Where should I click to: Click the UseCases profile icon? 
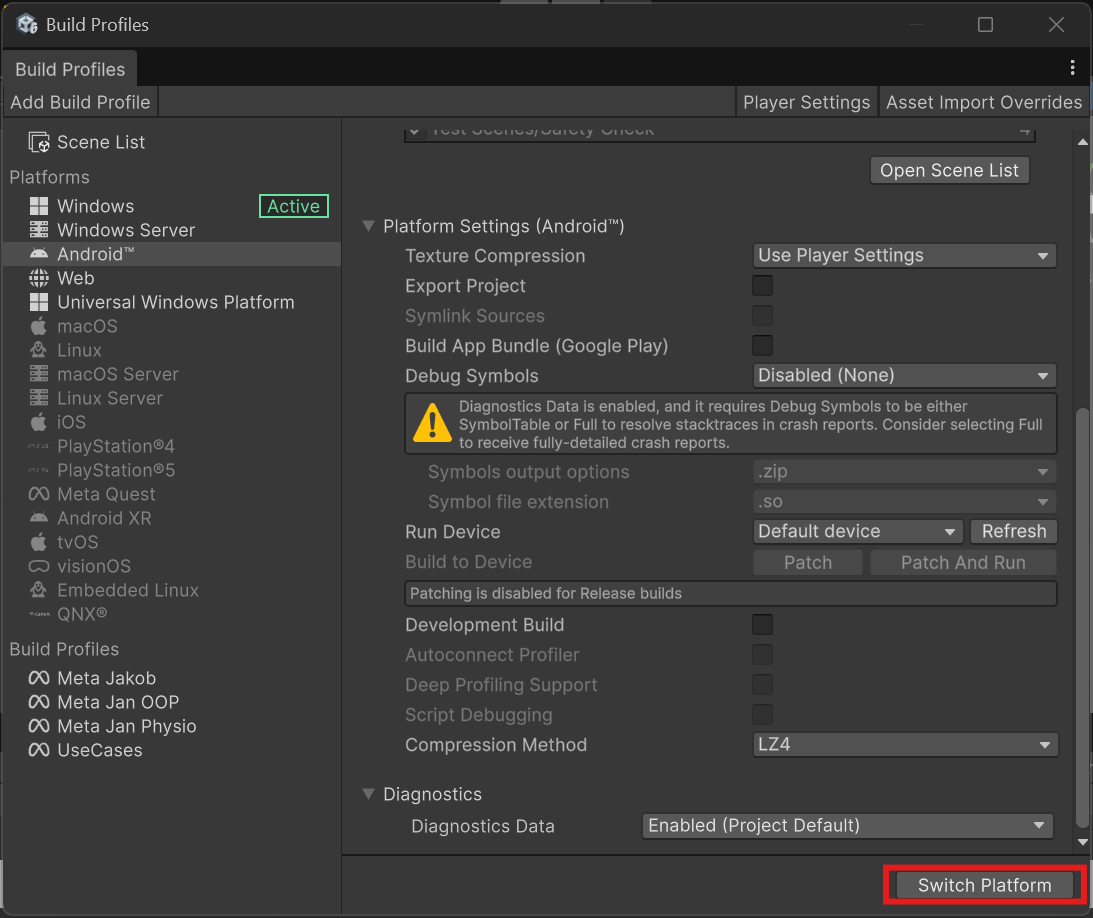[x=39, y=750]
